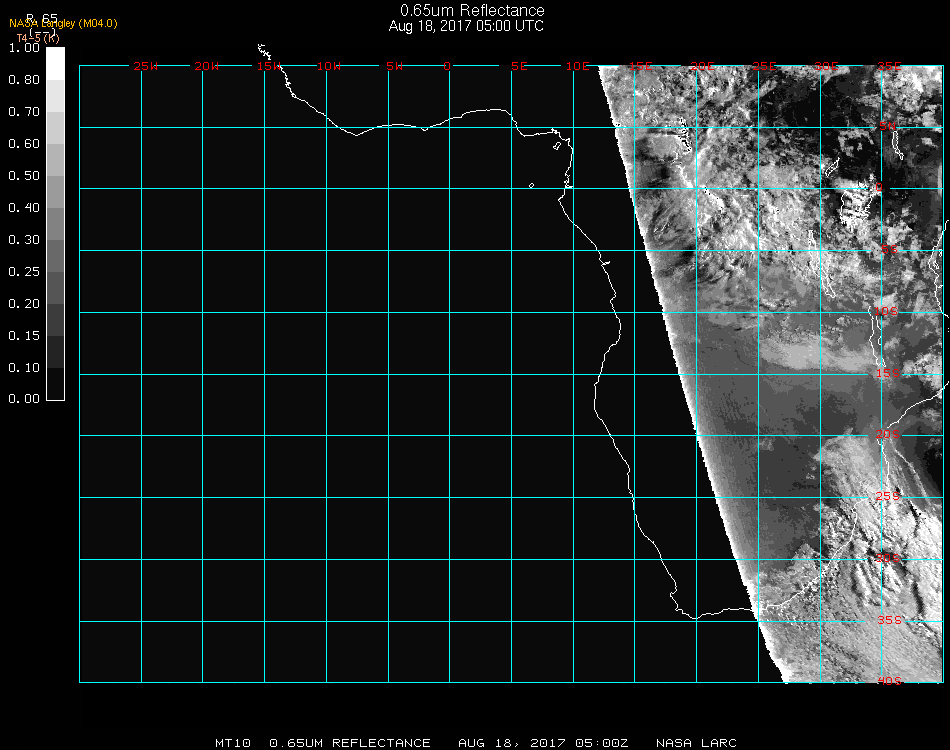Click the 30E longitude label
The width and height of the screenshot is (950, 750).
point(826,66)
